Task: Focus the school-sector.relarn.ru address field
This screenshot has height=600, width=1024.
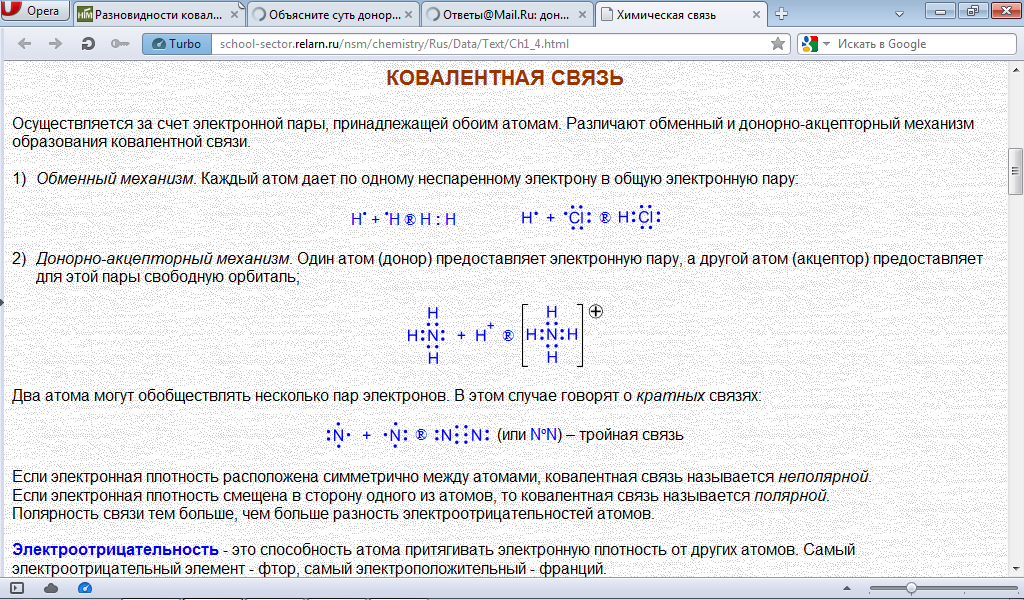Action: click(x=490, y=44)
